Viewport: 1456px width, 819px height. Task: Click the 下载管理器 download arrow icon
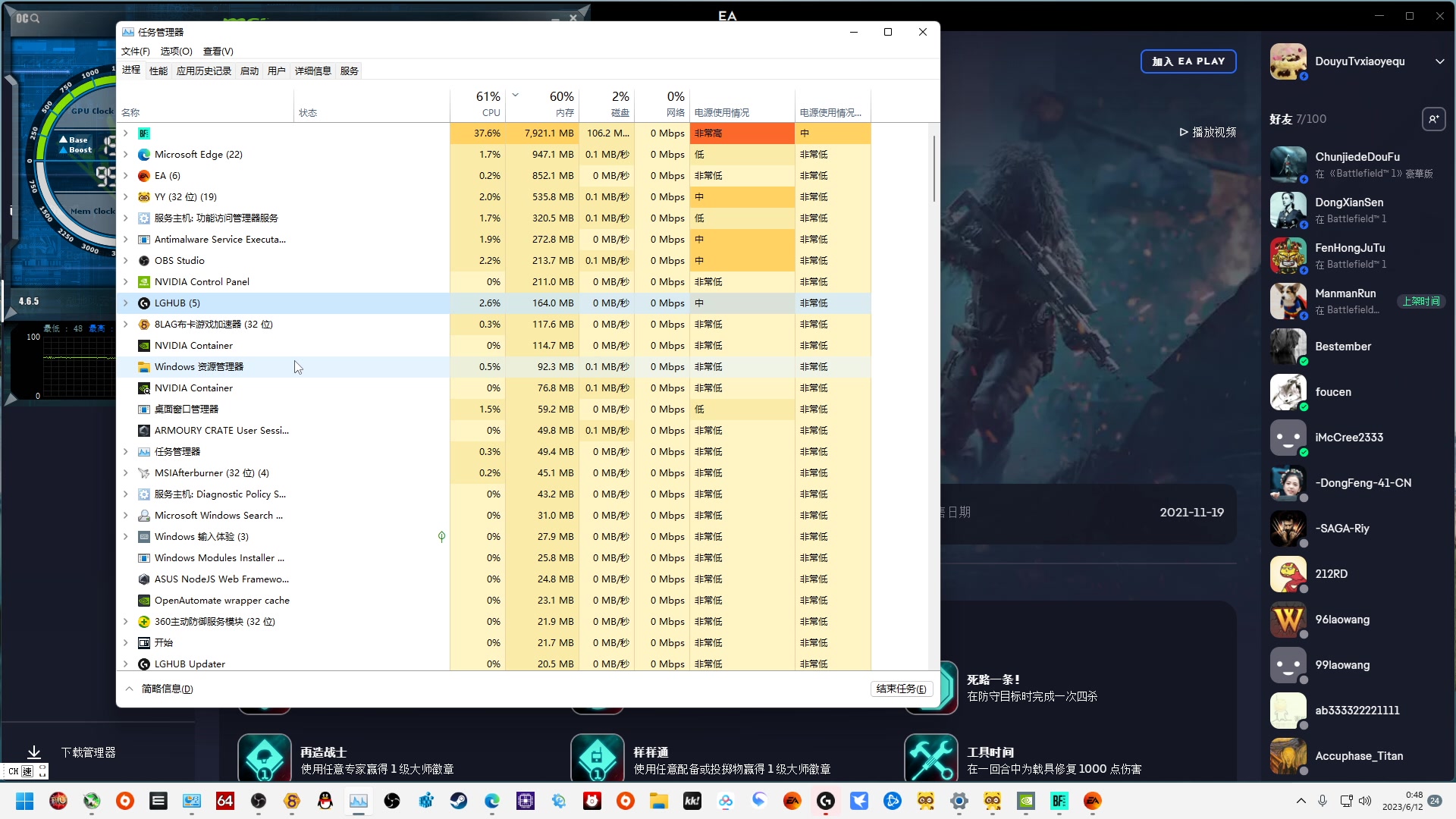point(34,752)
